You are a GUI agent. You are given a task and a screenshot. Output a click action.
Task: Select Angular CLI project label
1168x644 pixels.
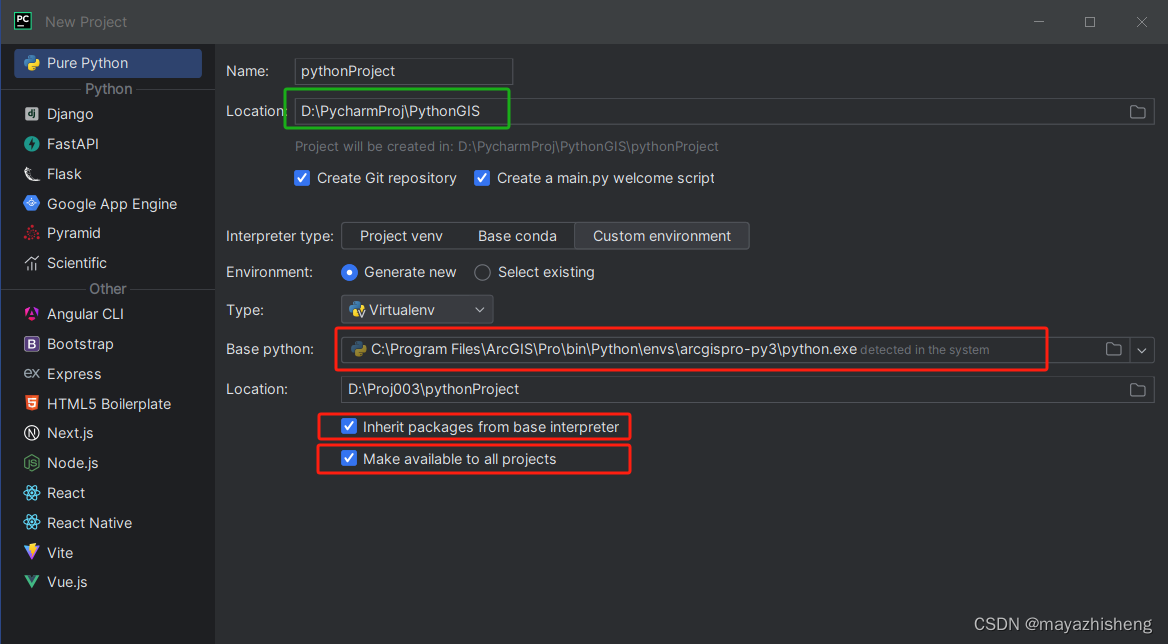click(x=85, y=314)
